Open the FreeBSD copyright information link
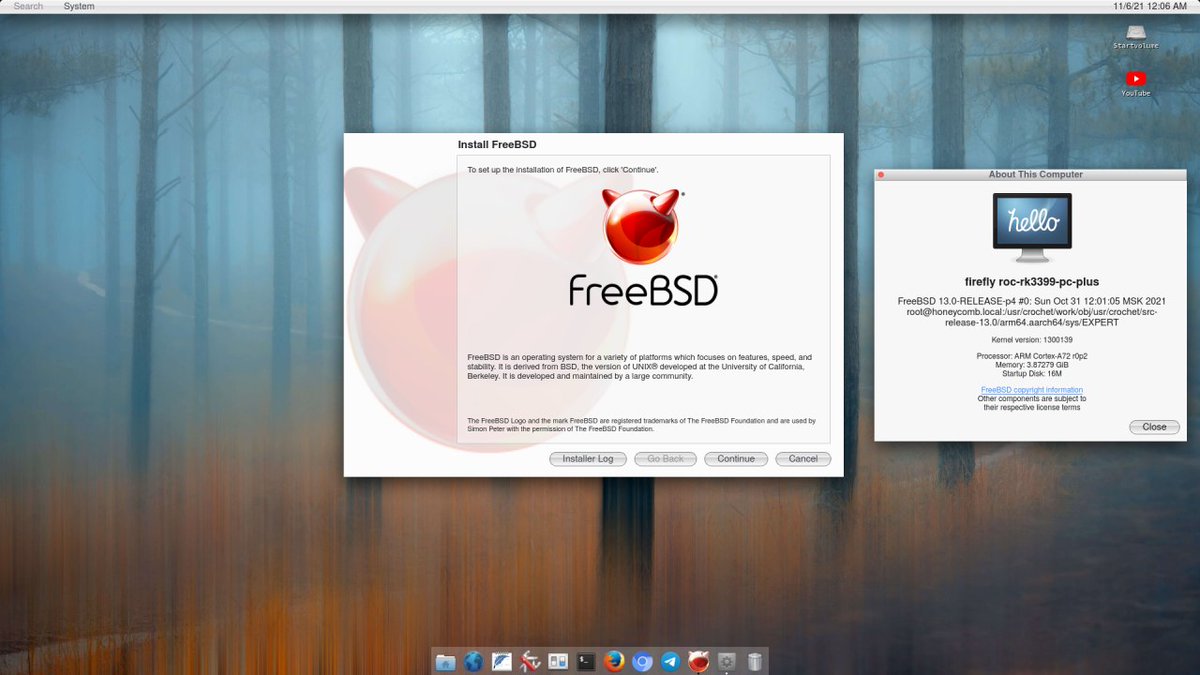 [x=1032, y=390]
